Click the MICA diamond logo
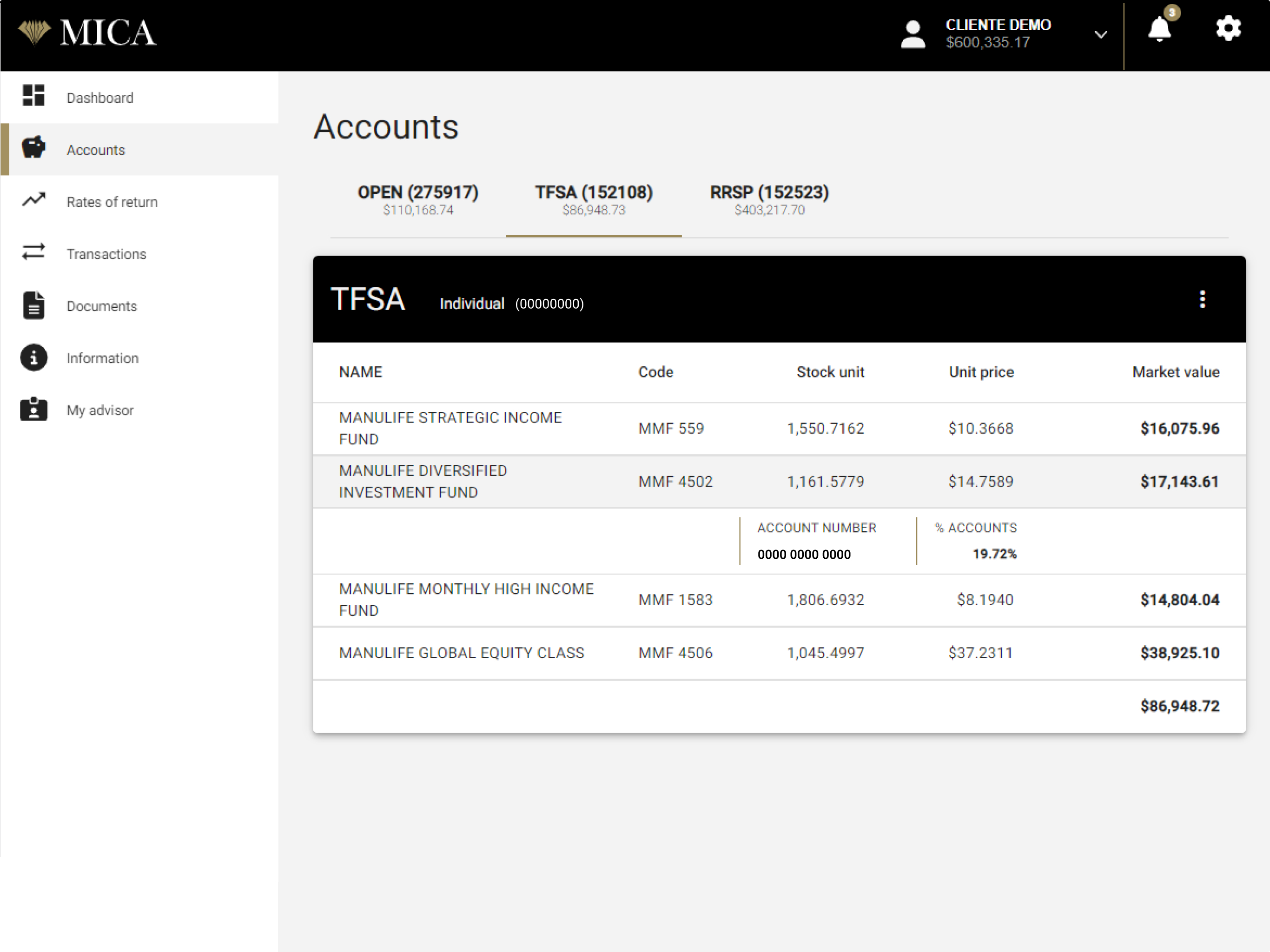 [x=33, y=32]
